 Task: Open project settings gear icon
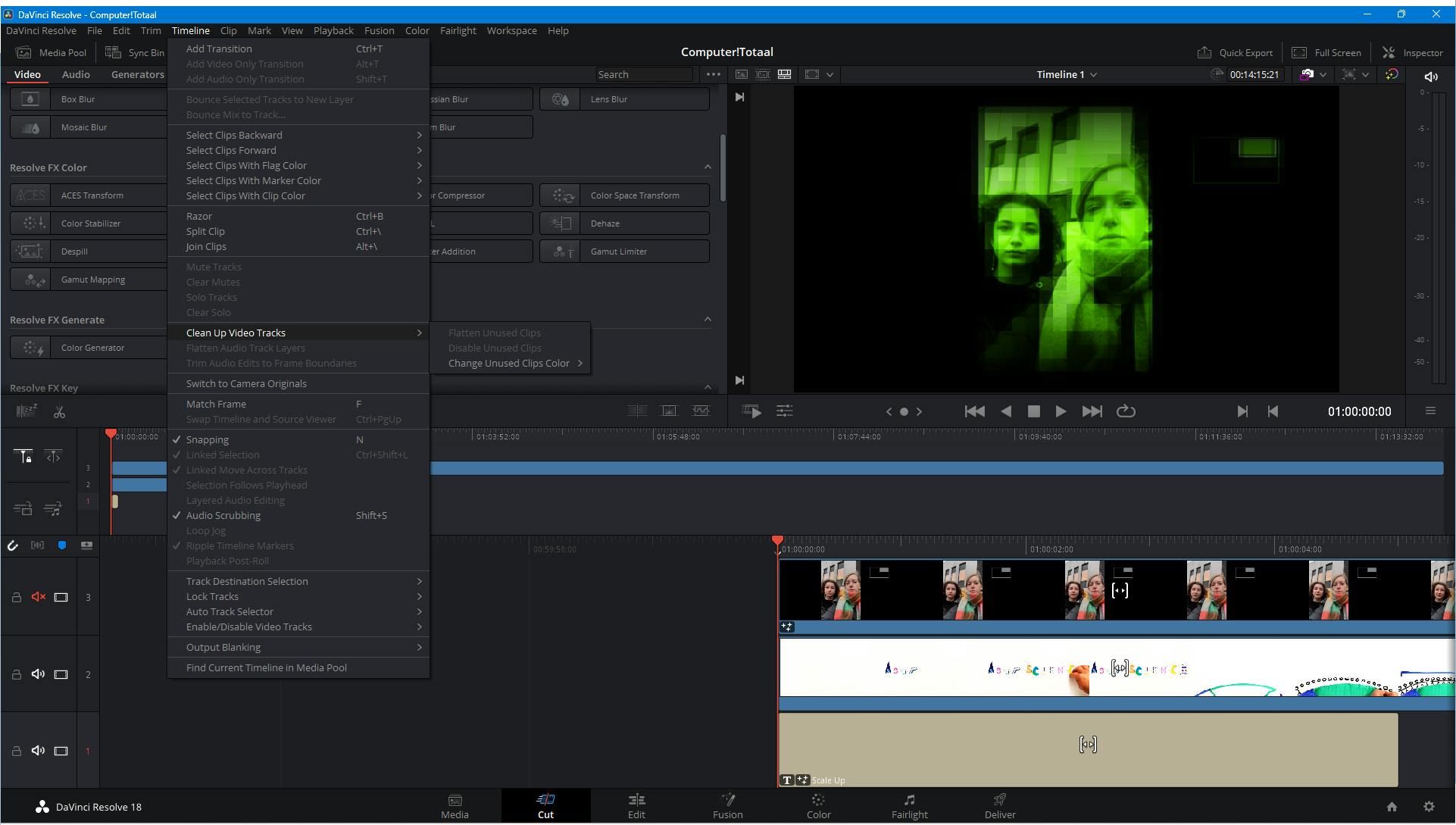1429,807
